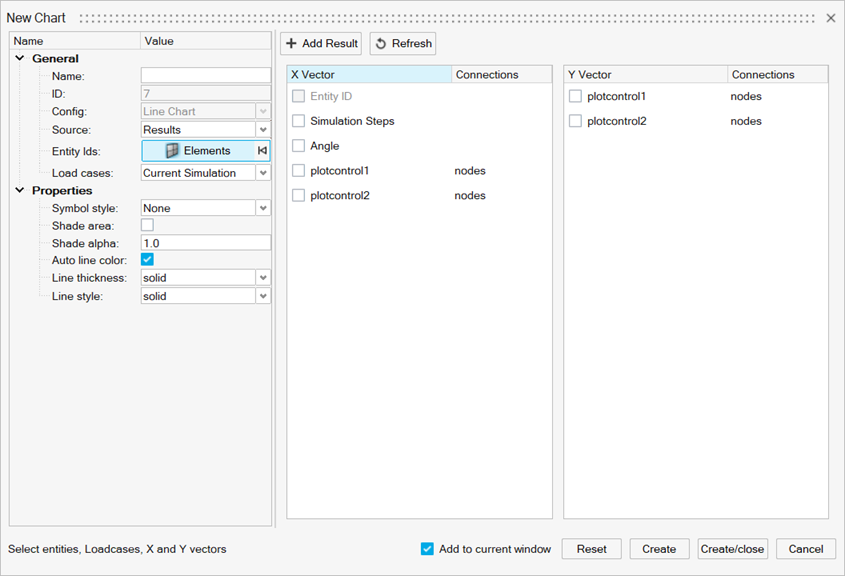Open the Source dropdown
The width and height of the screenshot is (845, 576).
[x=263, y=130]
